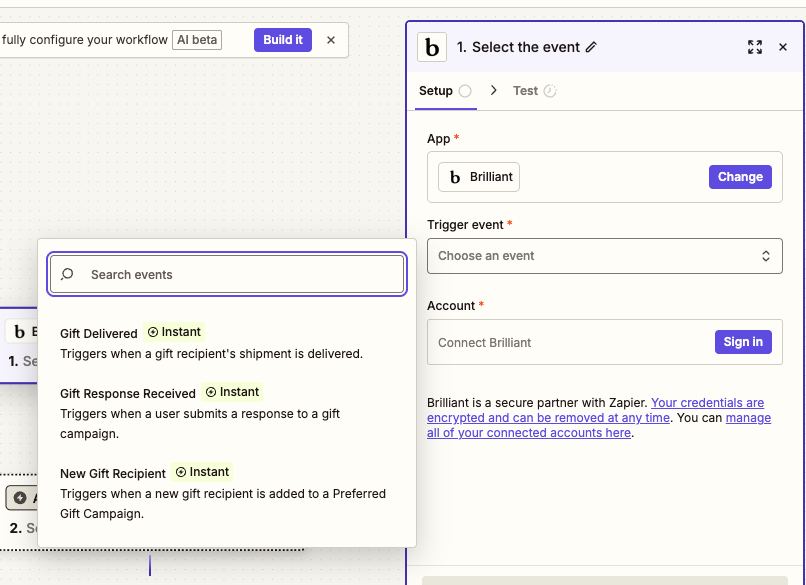
Task: Close the Select the event panel
Action: 783,47
